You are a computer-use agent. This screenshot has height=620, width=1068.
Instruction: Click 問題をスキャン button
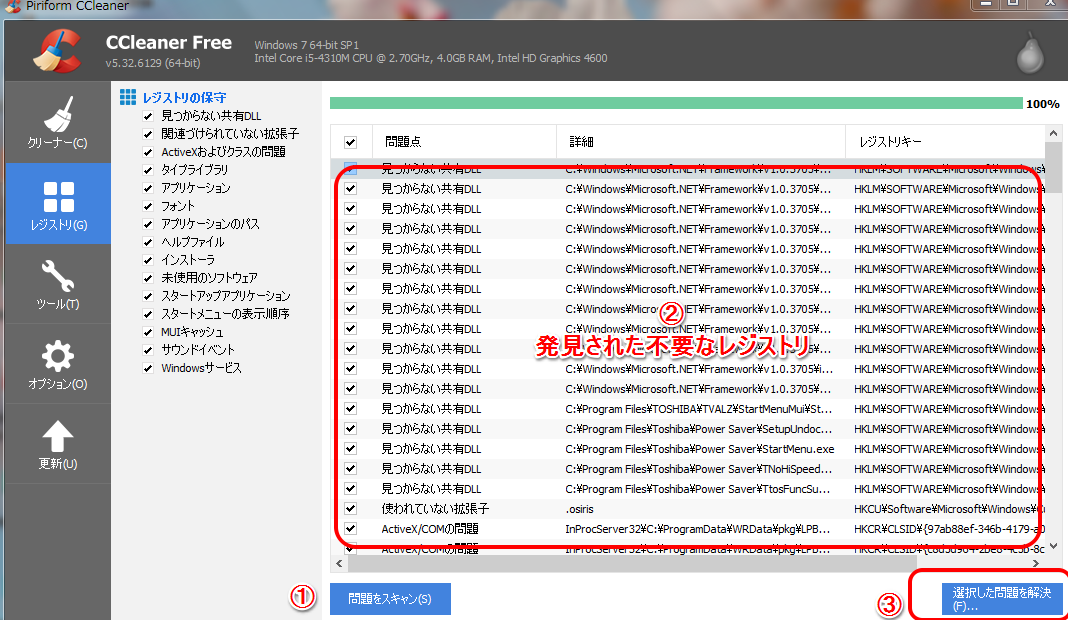[x=390, y=599]
